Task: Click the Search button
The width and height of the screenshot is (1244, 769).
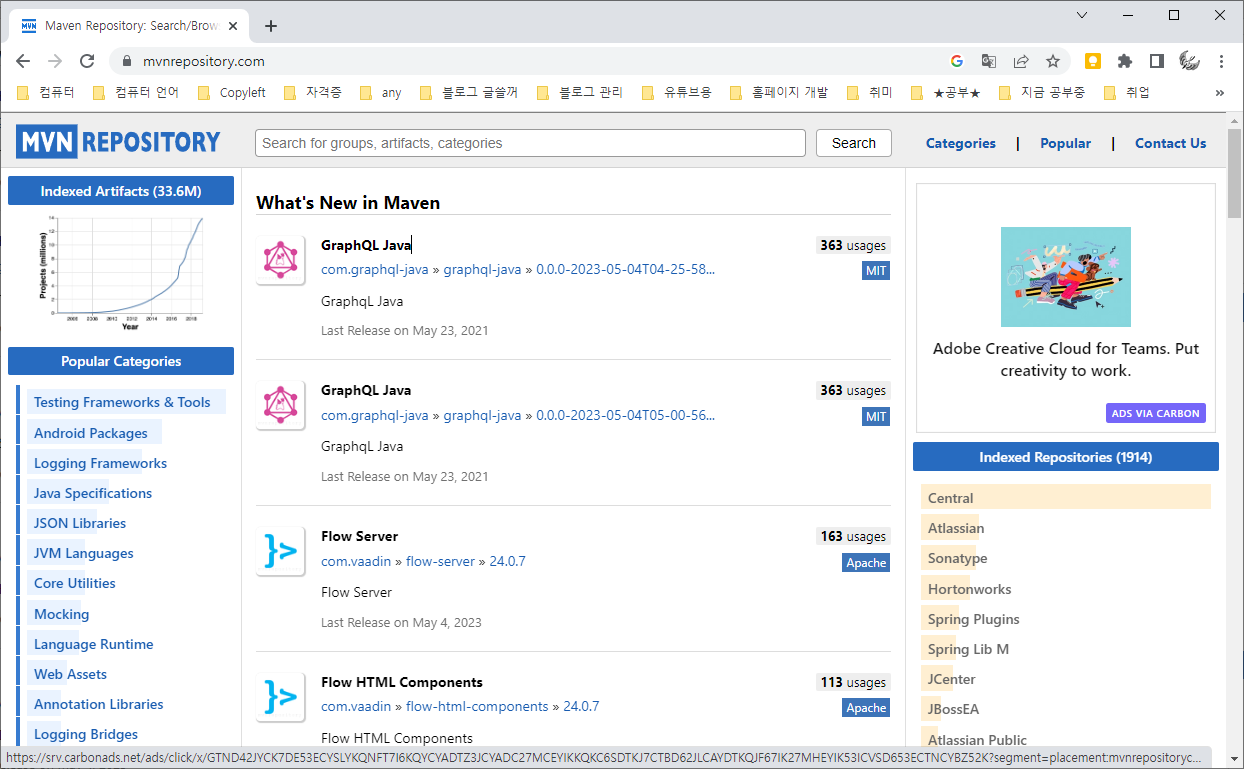Action: point(853,143)
